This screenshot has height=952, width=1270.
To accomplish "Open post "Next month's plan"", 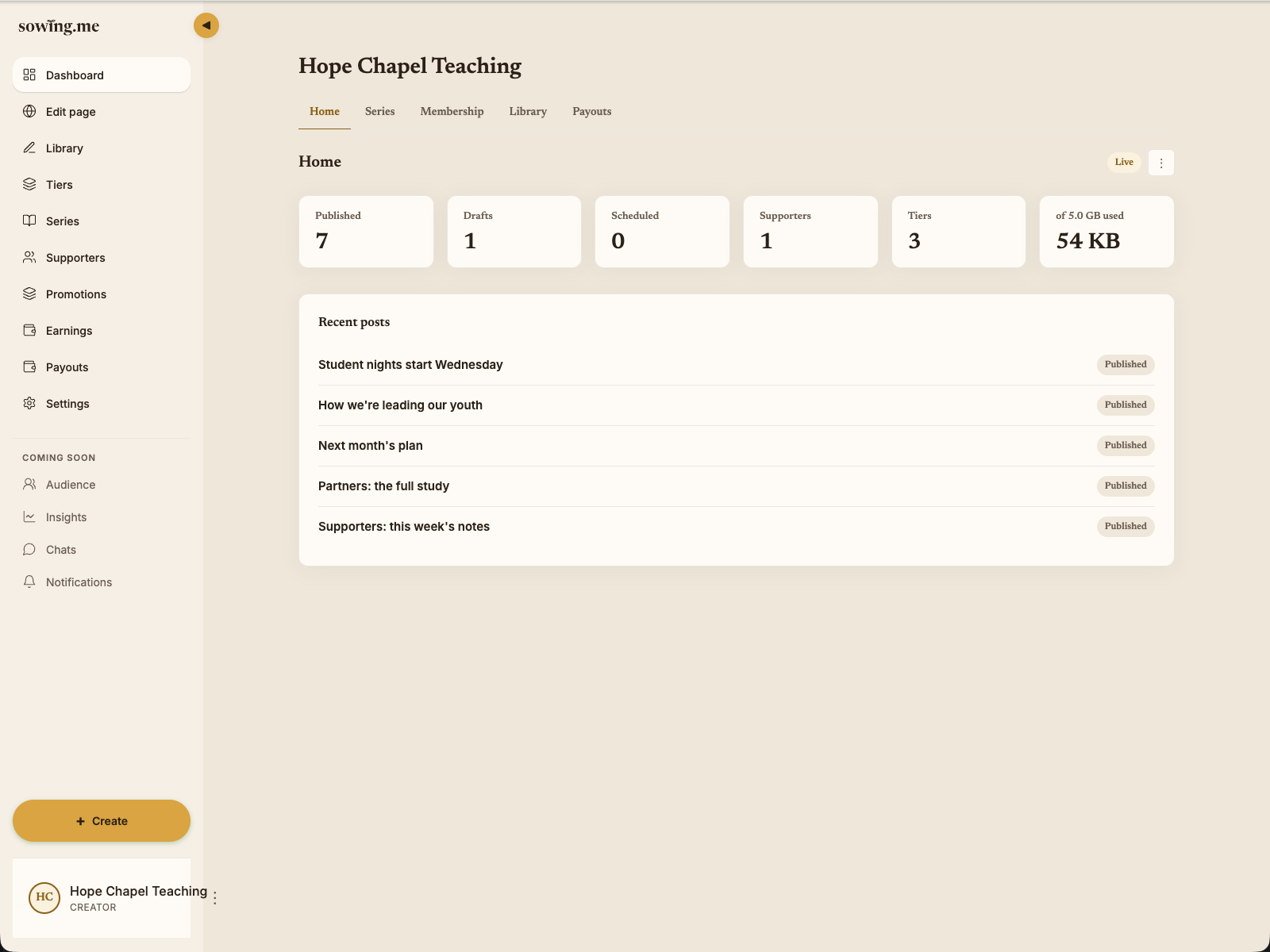I will (x=371, y=446).
